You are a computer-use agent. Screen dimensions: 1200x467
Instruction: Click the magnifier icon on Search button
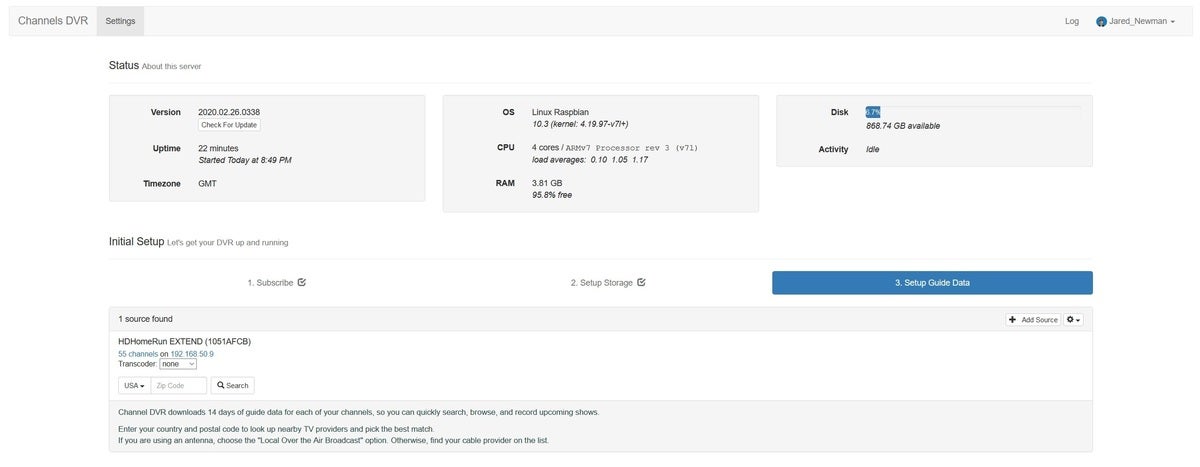[220, 385]
